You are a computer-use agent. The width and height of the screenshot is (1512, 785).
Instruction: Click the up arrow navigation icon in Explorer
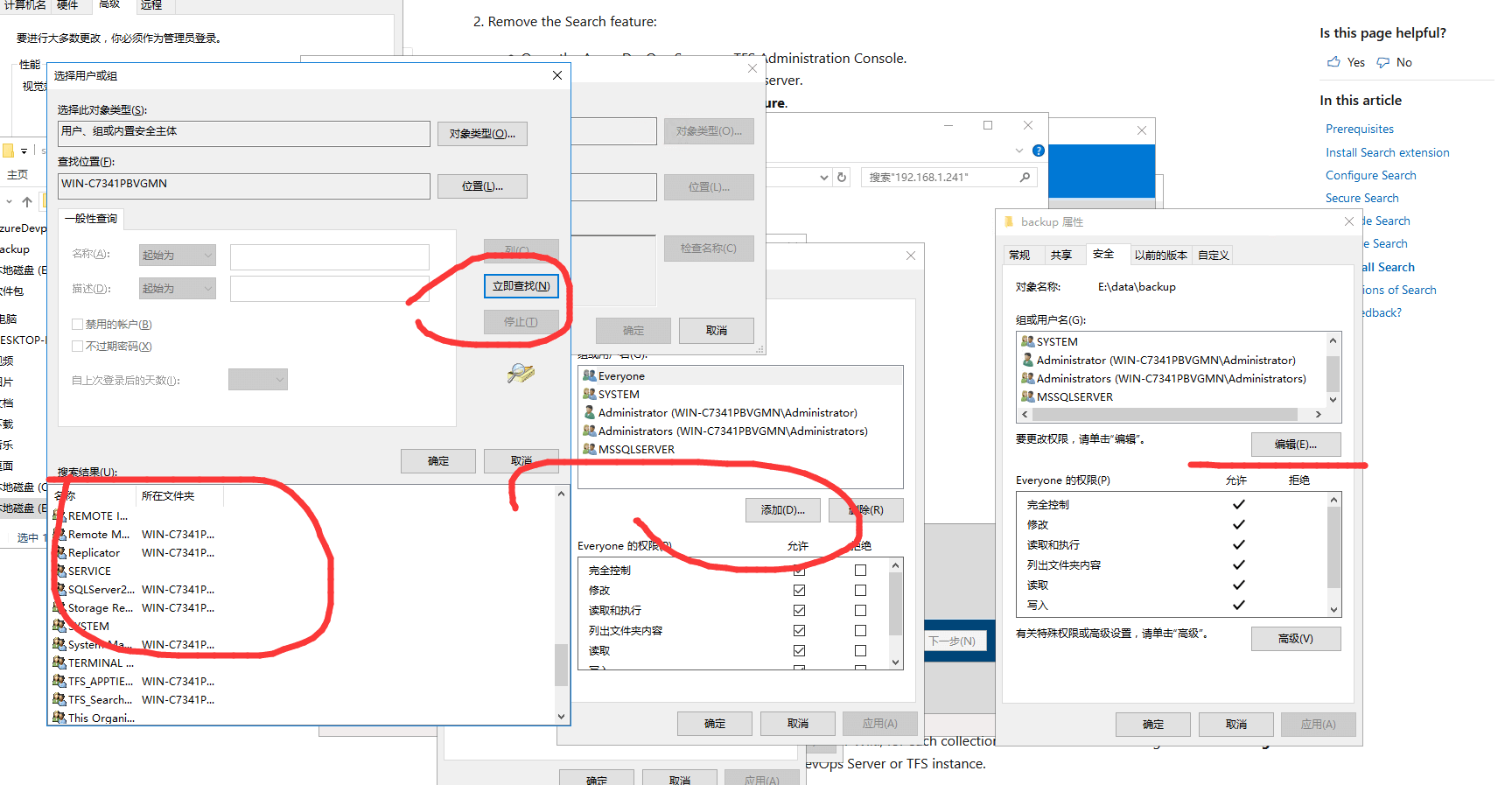(x=27, y=202)
